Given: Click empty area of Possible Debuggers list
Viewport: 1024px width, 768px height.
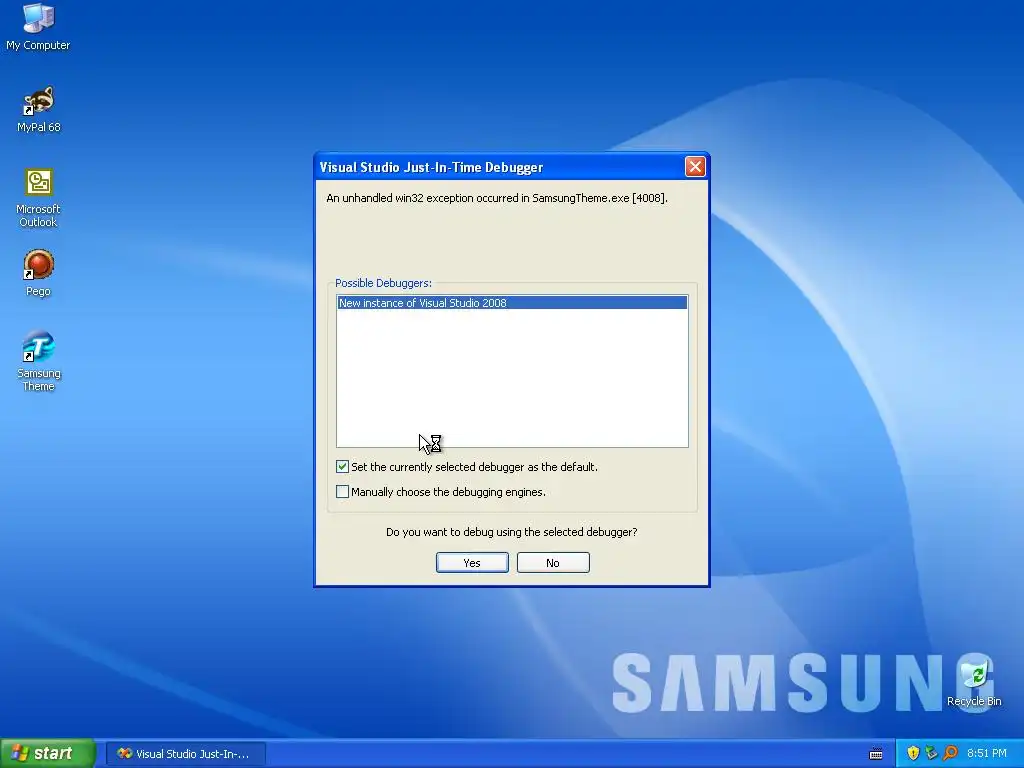Looking at the screenshot, I should pyautogui.click(x=512, y=377).
